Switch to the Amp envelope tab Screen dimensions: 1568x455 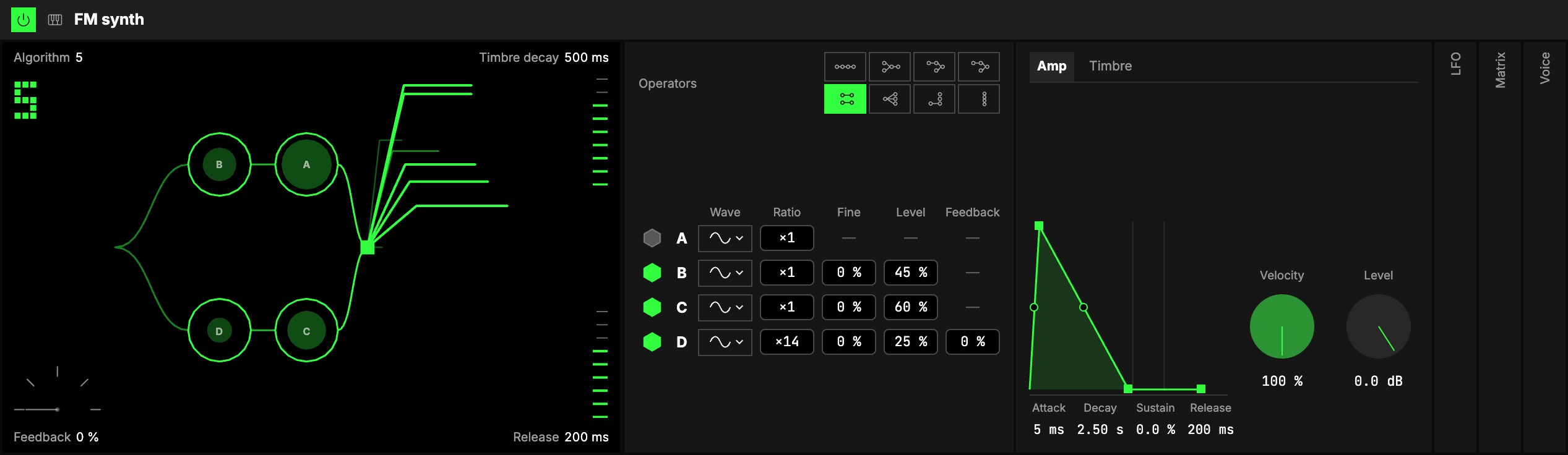click(1052, 66)
